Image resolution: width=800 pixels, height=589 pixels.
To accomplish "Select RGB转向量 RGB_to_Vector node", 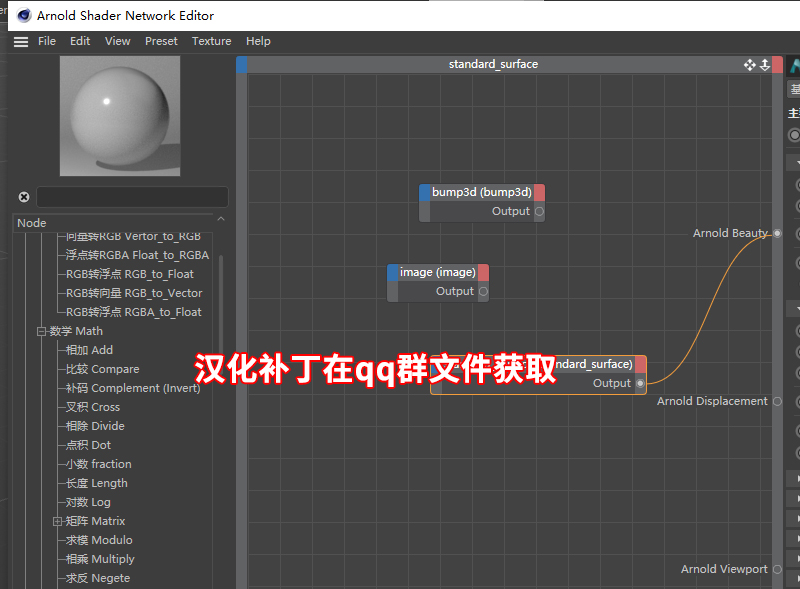I will click(134, 293).
